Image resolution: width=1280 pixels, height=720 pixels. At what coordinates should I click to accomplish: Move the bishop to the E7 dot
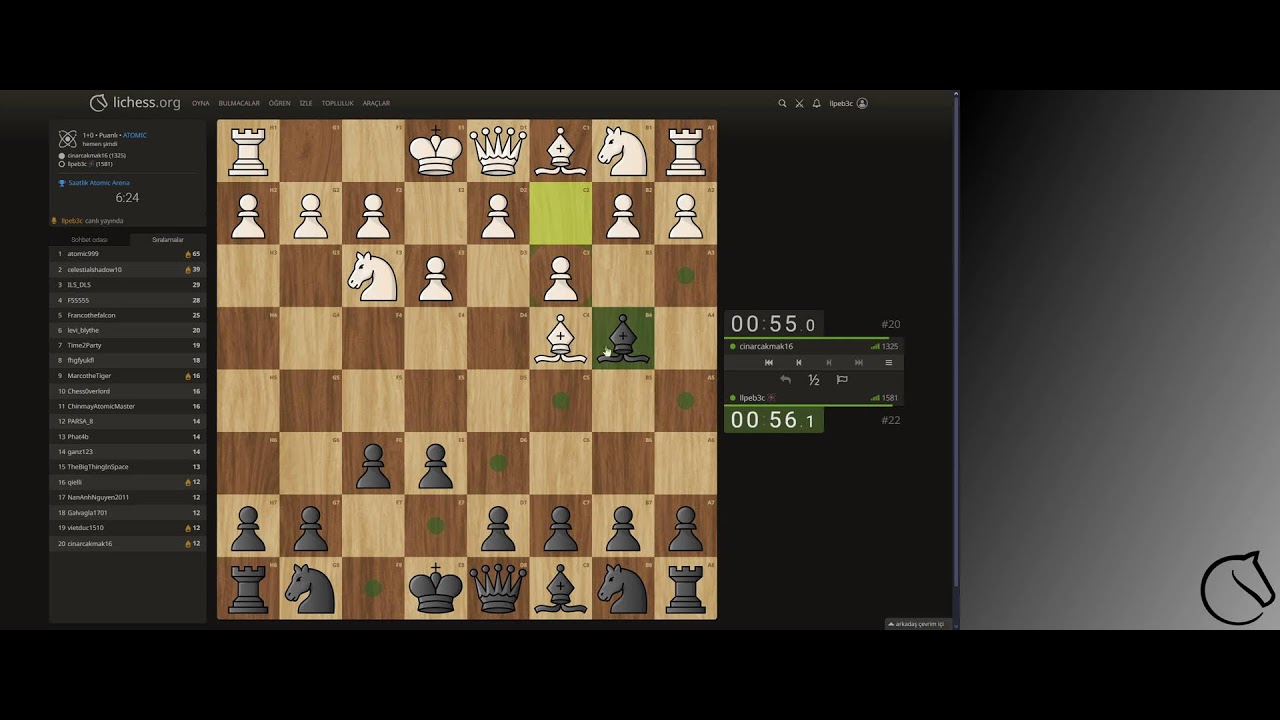click(x=436, y=526)
